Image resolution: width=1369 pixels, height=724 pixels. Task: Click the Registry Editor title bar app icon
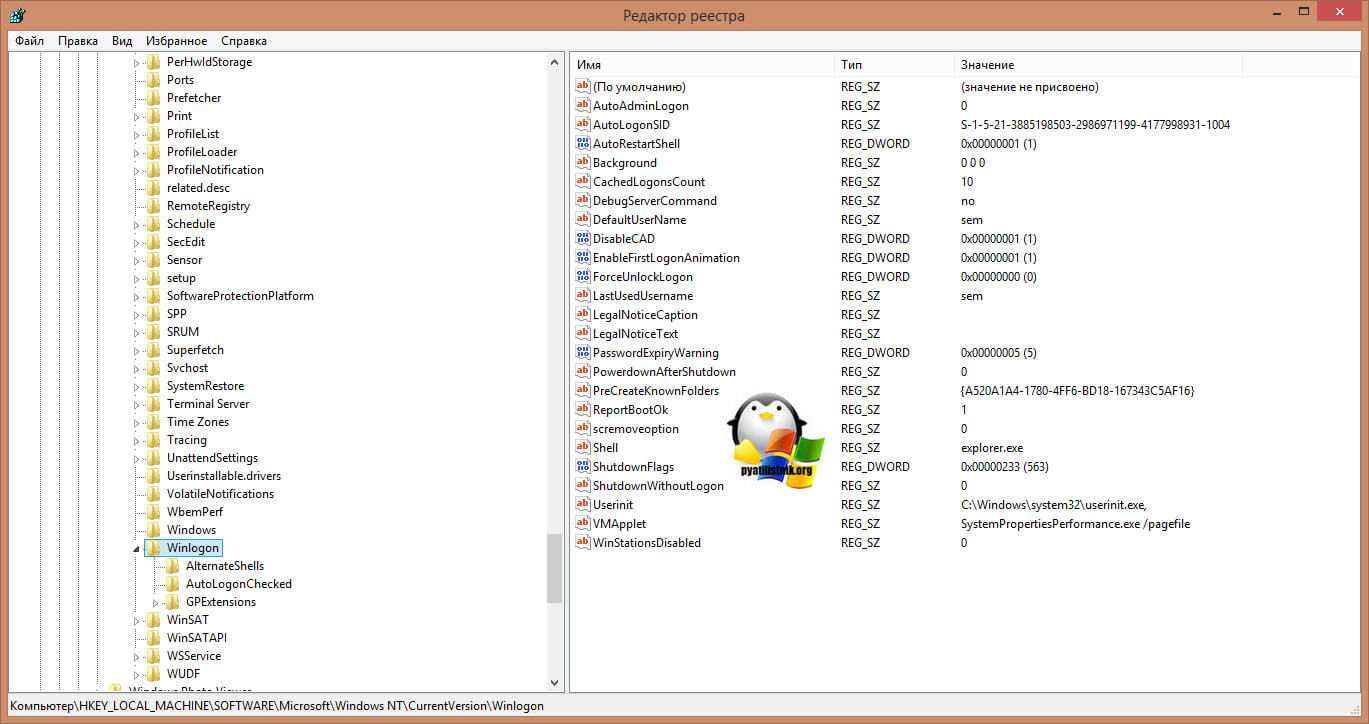click(x=17, y=15)
